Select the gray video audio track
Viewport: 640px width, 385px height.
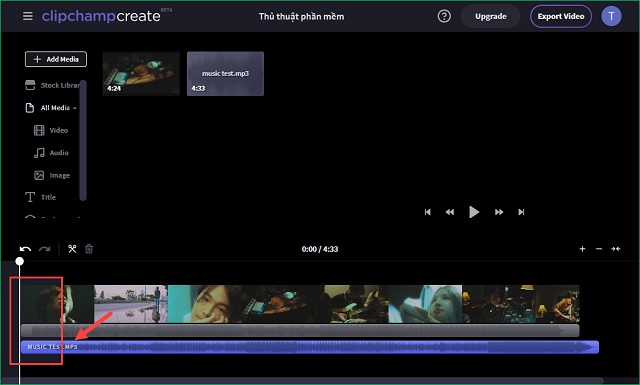300,331
